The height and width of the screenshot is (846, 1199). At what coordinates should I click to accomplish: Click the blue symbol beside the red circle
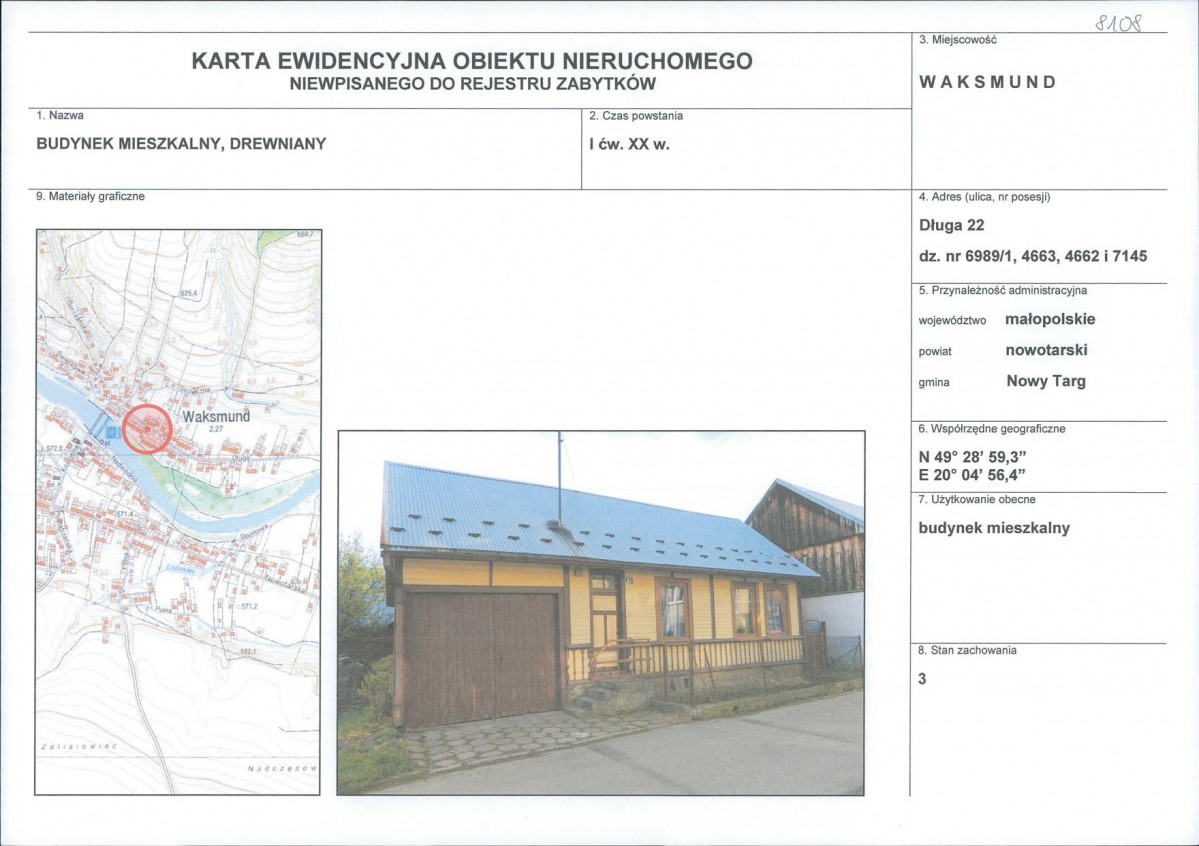[112, 433]
